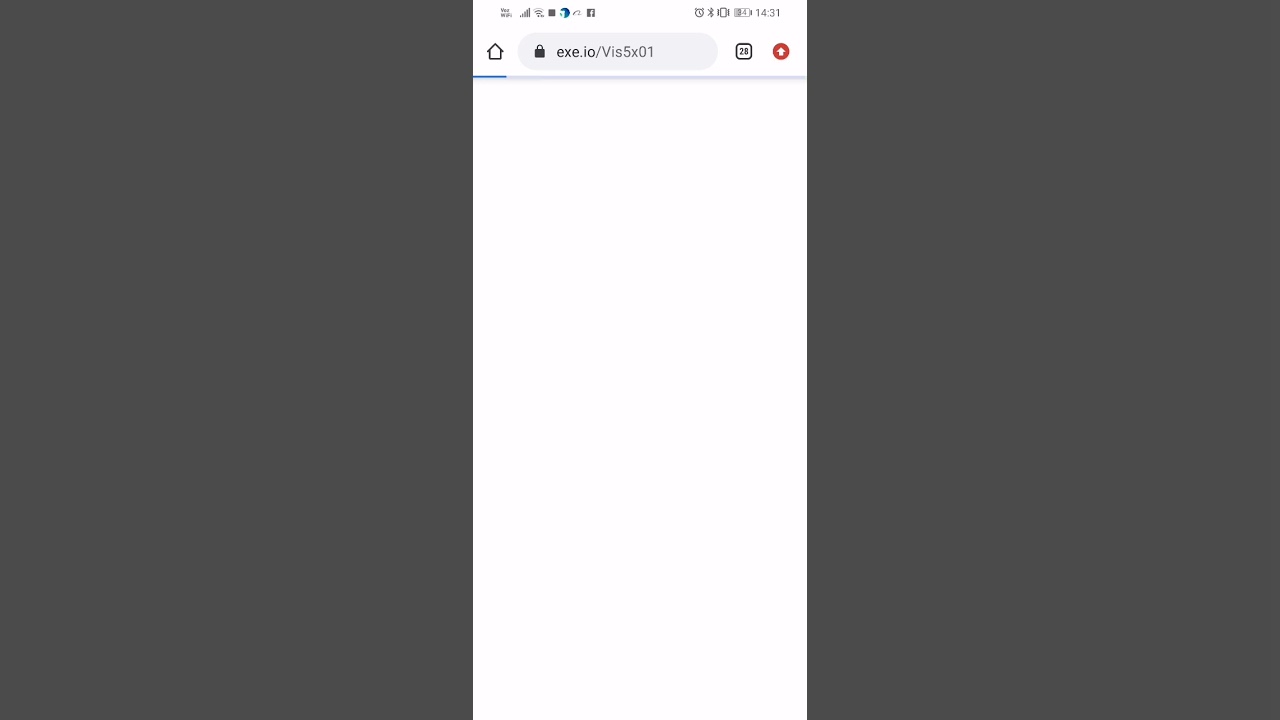The width and height of the screenshot is (1280, 720).
Task: Select the exe.io/Vis5x01 address bar
Action: 617,52
